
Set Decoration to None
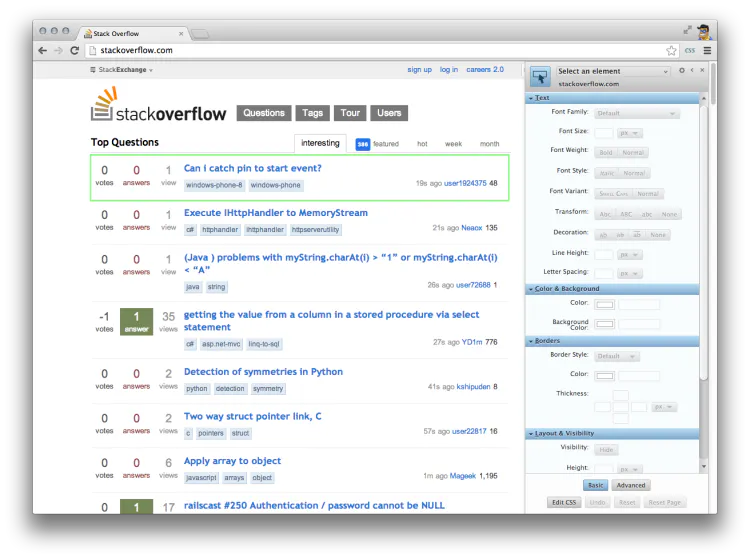[658, 235]
